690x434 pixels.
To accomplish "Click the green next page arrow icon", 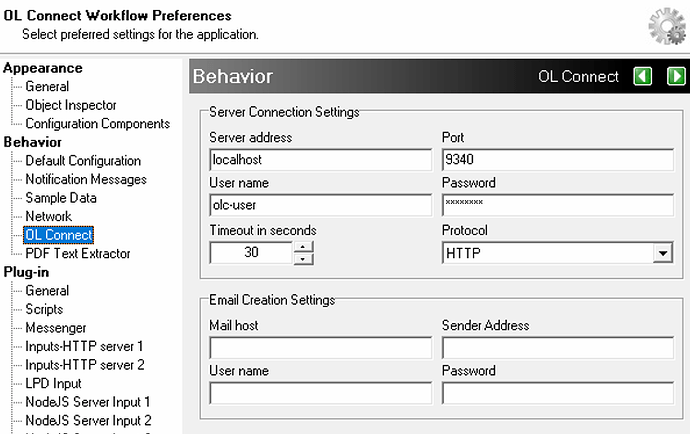I will pyautogui.click(x=676, y=76).
